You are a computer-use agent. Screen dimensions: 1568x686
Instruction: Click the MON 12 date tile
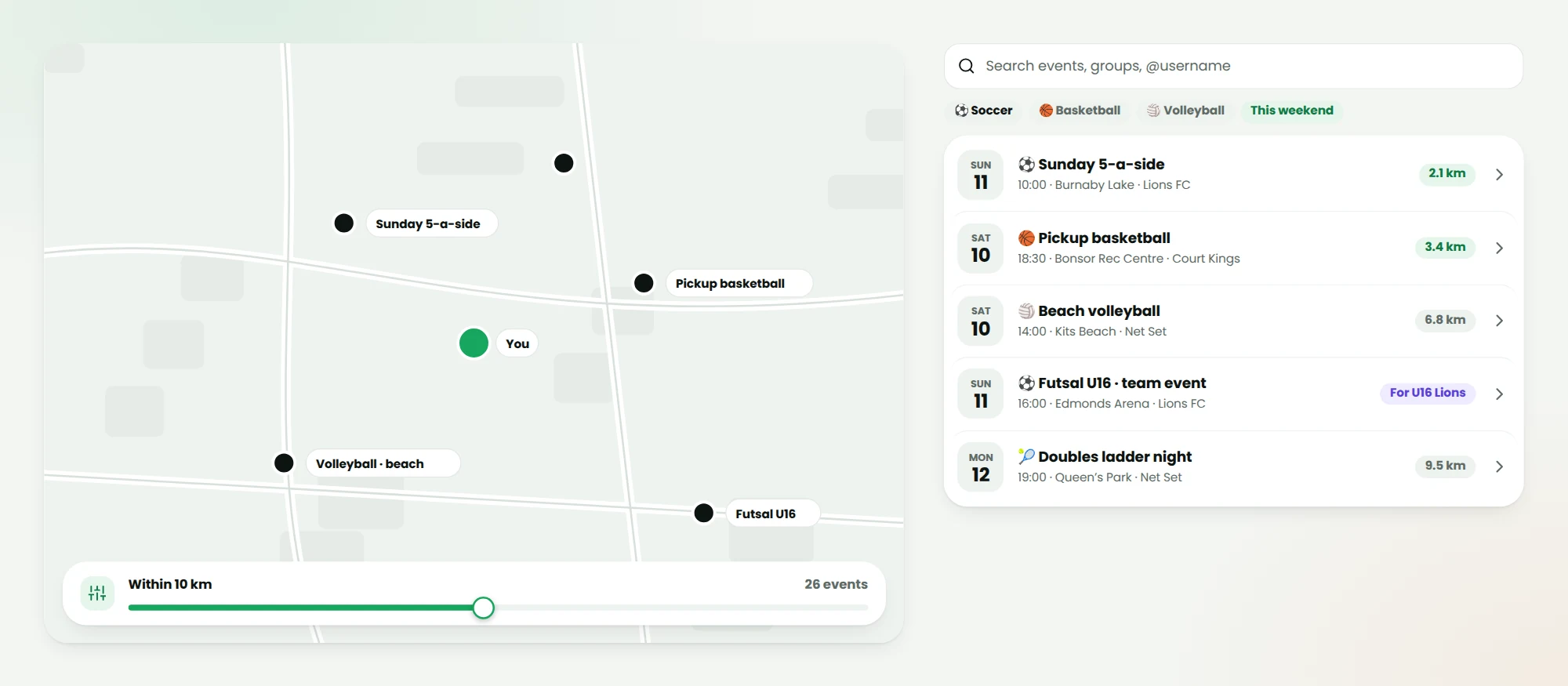coord(981,466)
